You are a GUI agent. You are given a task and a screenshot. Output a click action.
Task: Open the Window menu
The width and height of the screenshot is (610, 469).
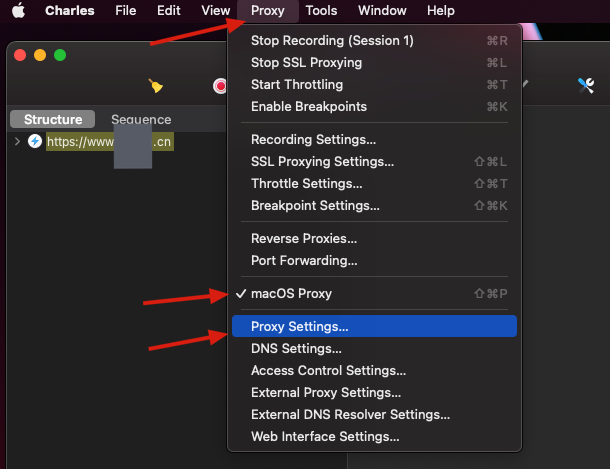pos(382,10)
